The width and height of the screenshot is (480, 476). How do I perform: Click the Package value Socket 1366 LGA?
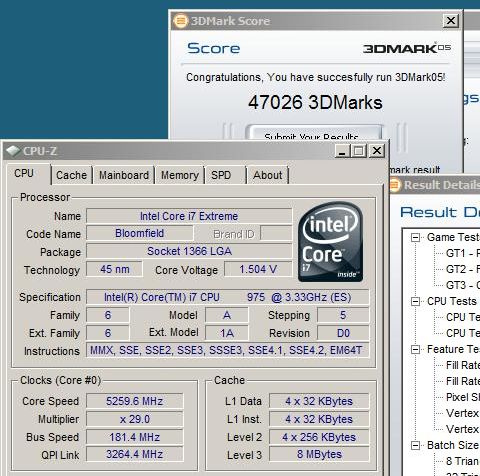tap(189, 251)
